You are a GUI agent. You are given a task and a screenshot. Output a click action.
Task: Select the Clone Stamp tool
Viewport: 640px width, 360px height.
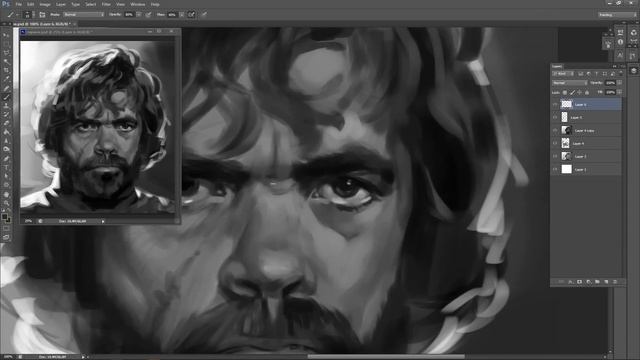click(7, 106)
